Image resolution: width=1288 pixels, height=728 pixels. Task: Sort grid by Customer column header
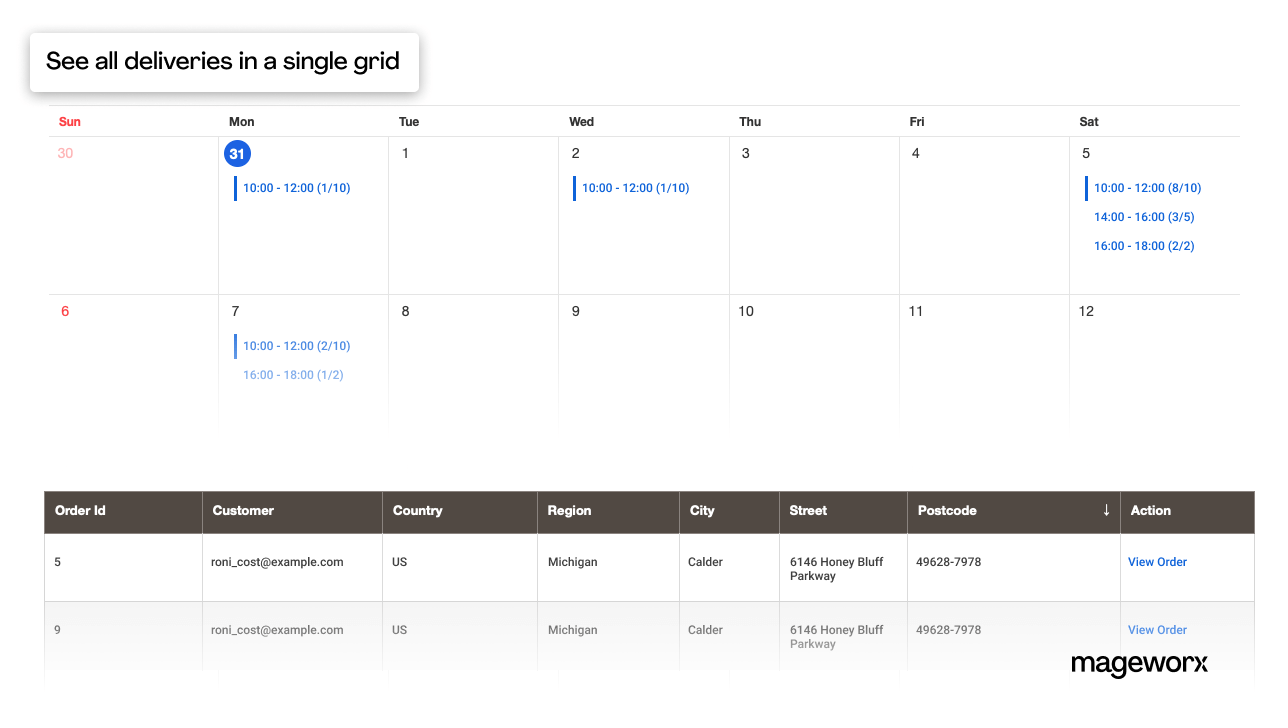pos(243,510)
